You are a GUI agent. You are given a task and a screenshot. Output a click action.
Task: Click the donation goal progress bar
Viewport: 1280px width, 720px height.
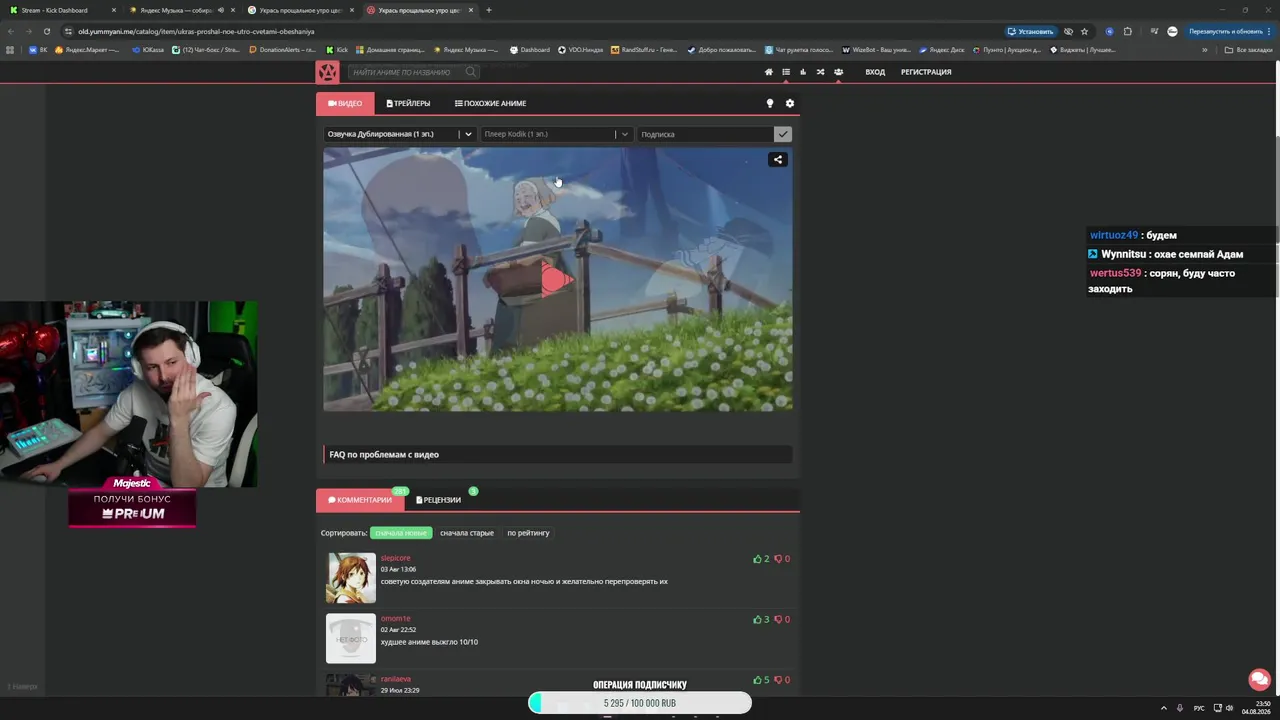pyautogui.click(x=640, y=703)
